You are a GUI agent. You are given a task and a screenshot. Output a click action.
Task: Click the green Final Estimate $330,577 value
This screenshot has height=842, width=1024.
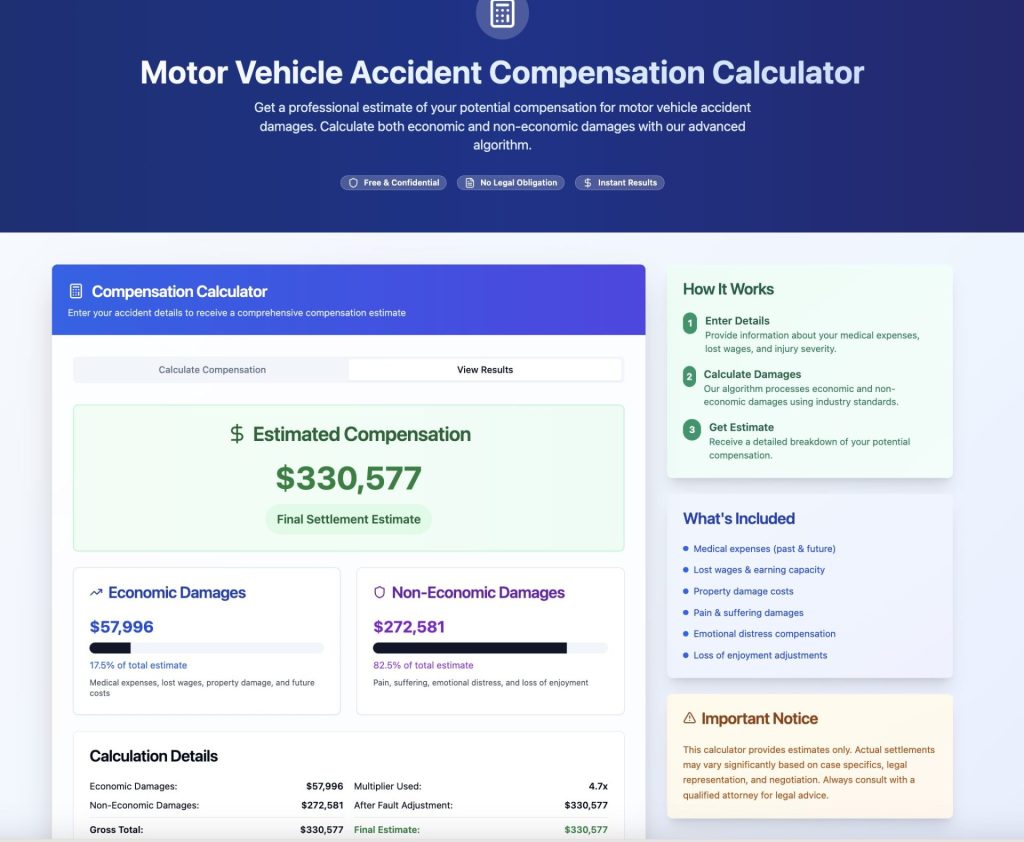586,830
